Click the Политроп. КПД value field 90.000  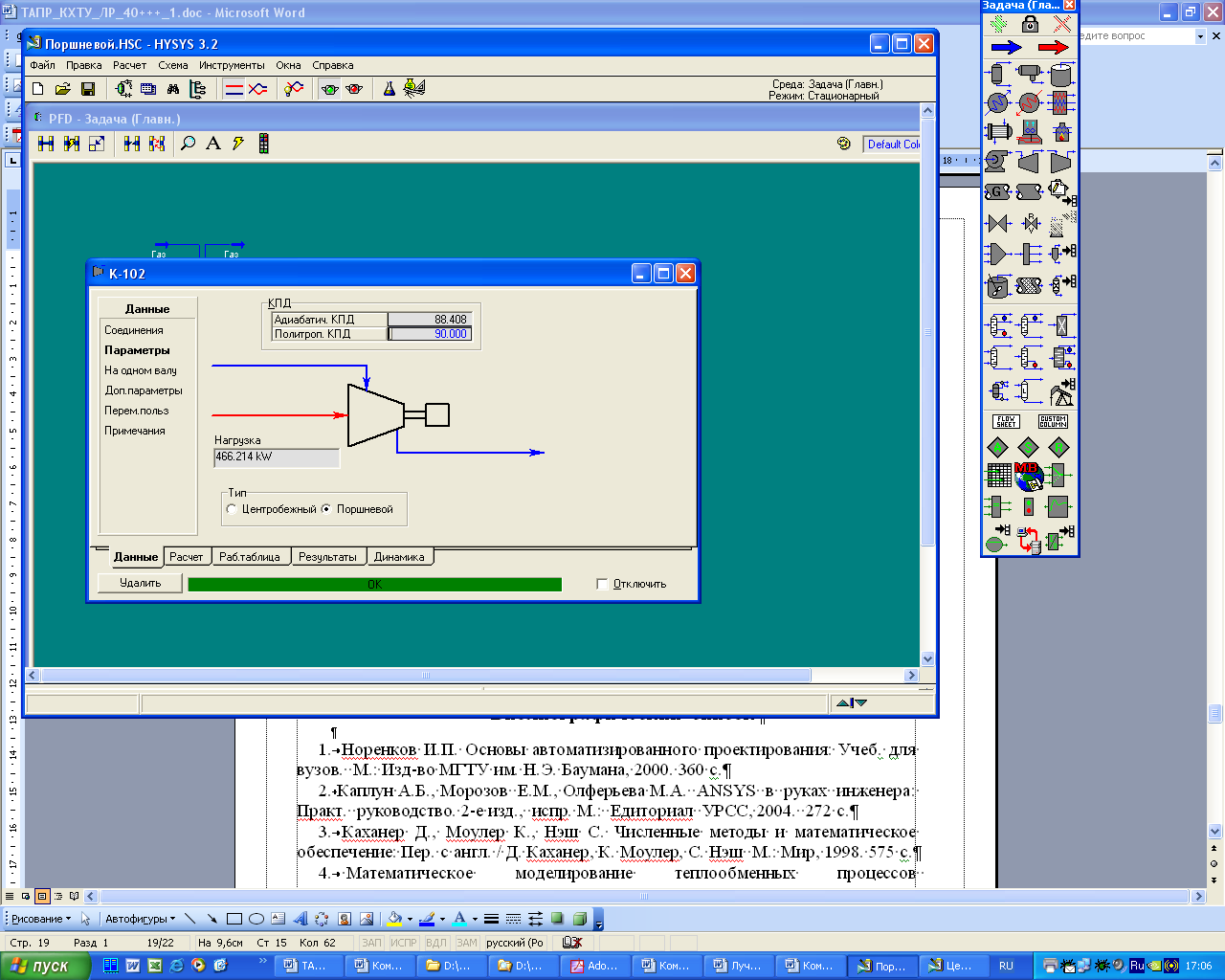point(429,334)
